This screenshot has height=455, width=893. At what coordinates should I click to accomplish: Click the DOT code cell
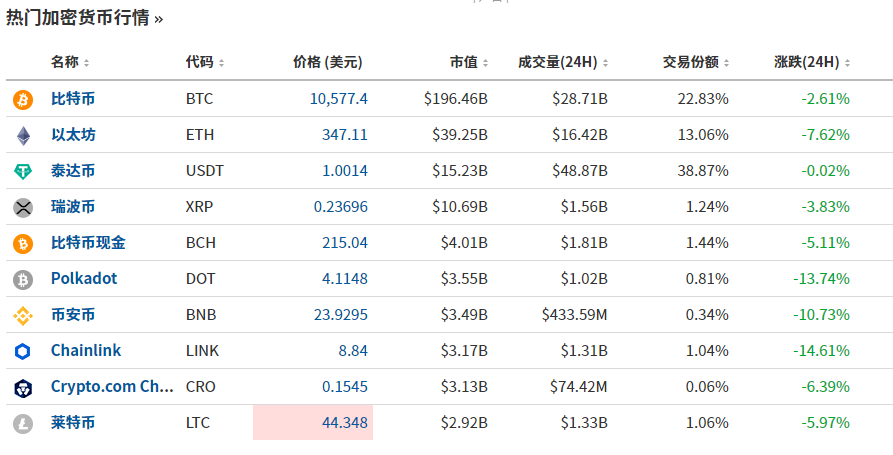pyautogui.click(x=200, y=278)
